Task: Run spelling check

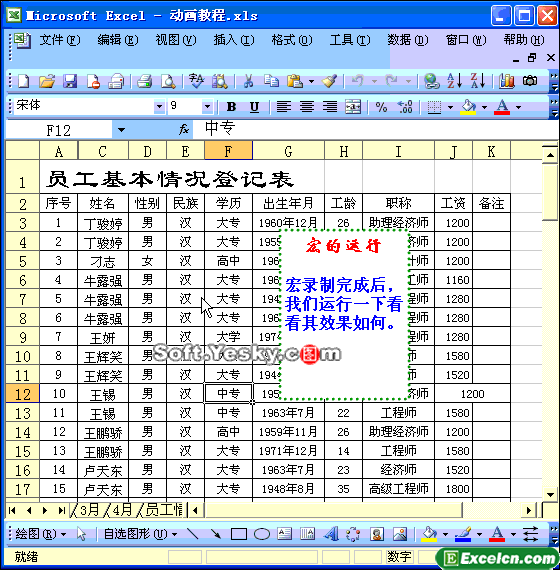Action: pyautogui.click(x=196, y=81)
